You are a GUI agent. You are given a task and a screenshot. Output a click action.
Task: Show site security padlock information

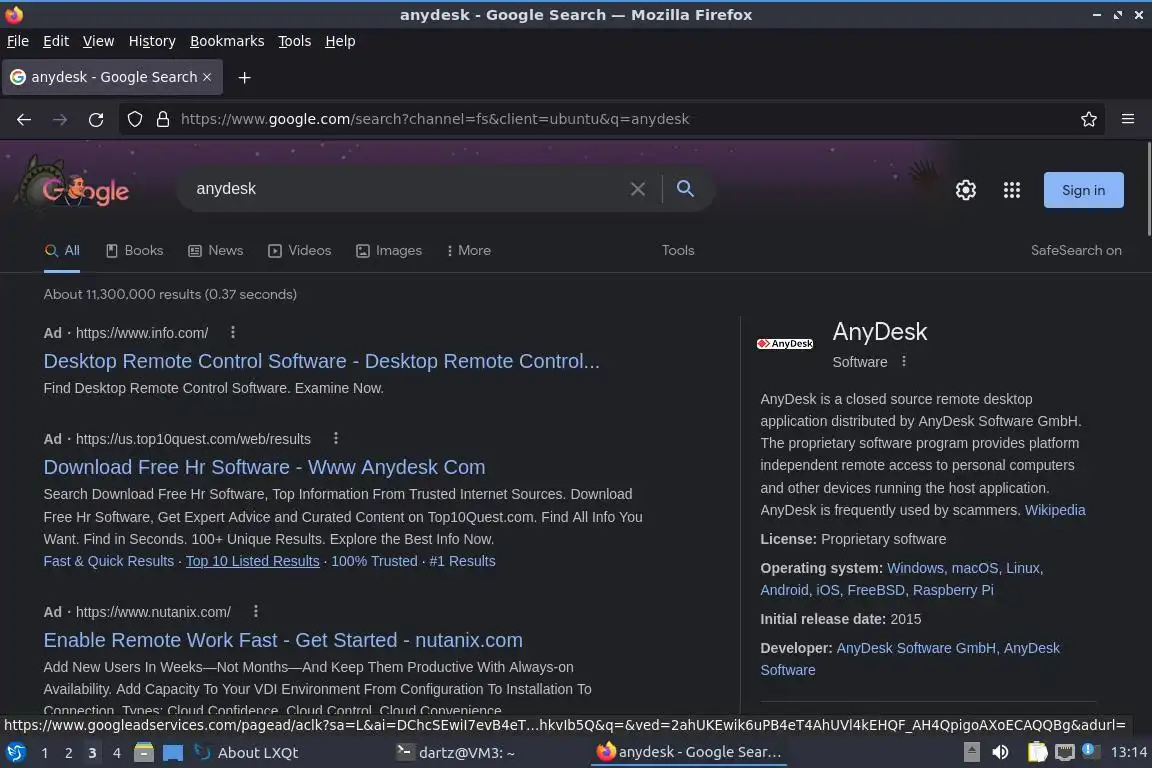[162, 119]
